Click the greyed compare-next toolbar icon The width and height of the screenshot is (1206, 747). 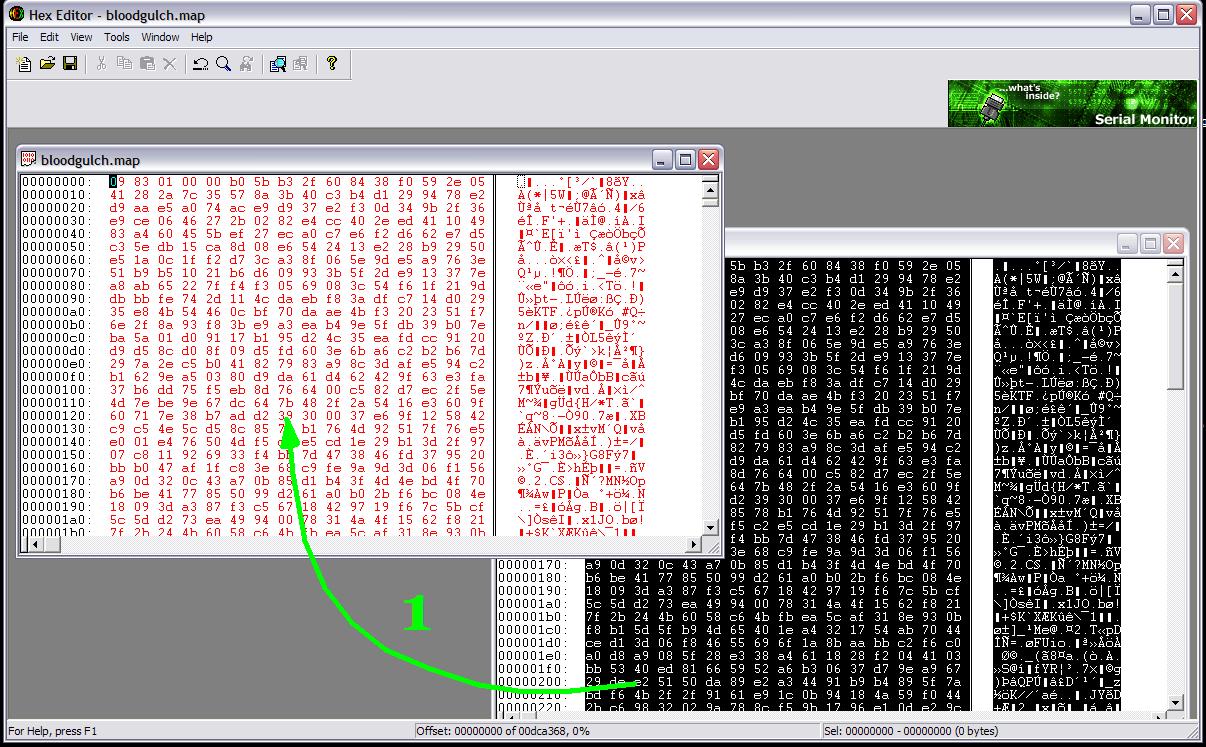[x=300, y=64]
